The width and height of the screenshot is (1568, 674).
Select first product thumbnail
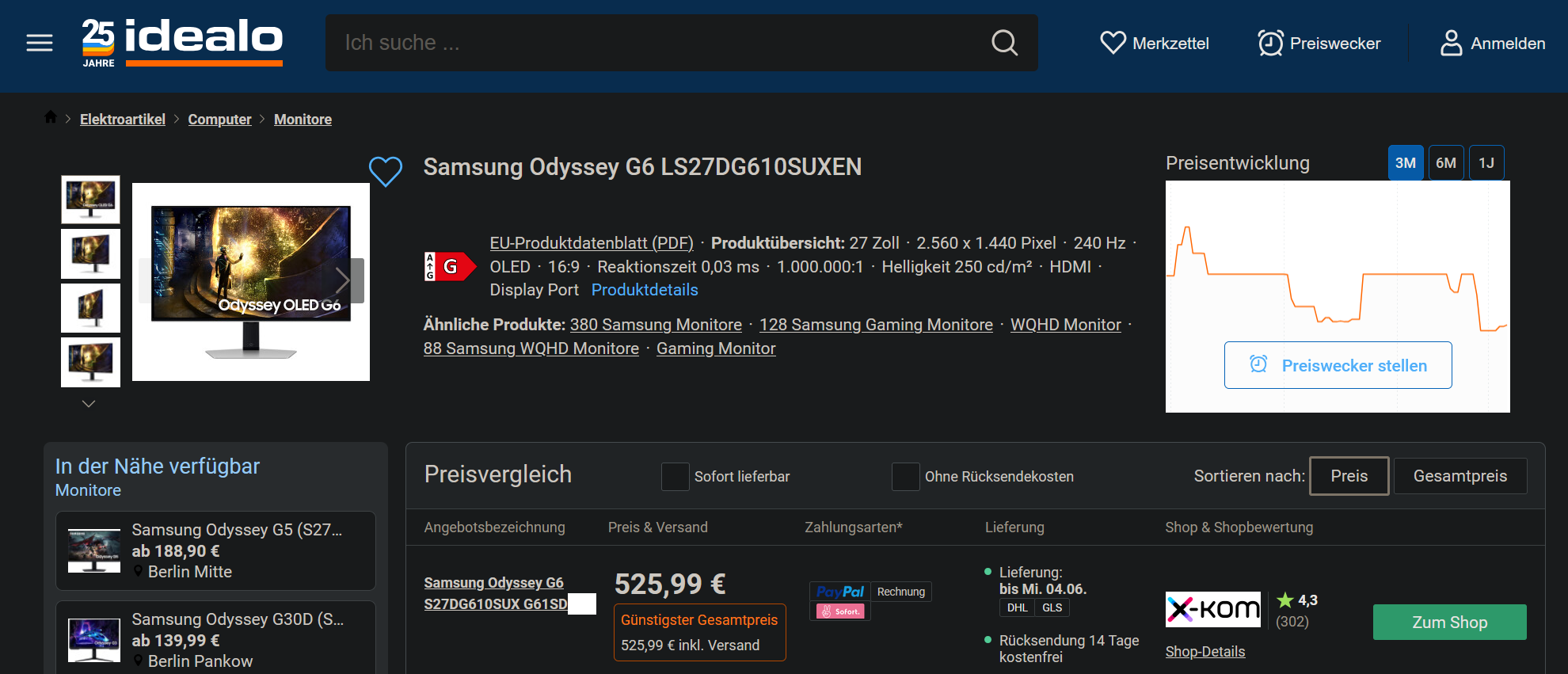tap(90, 200)
